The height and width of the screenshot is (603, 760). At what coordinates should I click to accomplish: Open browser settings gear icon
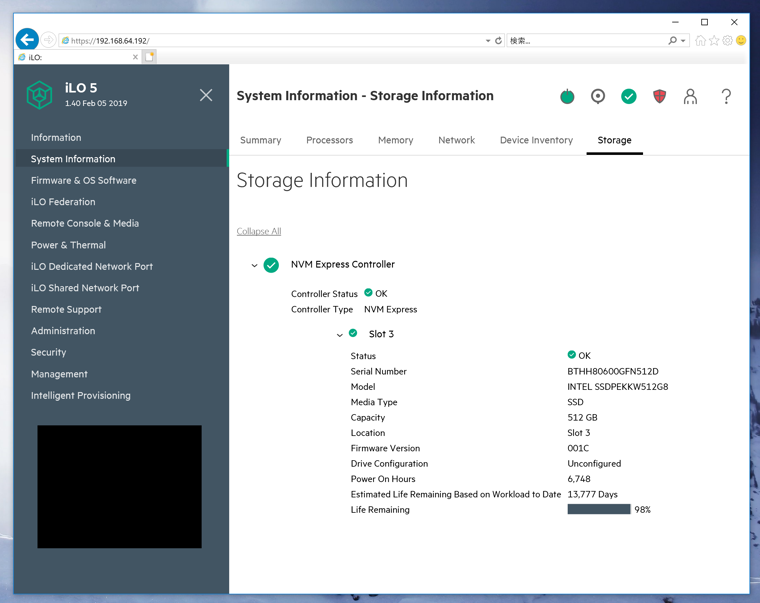tap(728, 41)
